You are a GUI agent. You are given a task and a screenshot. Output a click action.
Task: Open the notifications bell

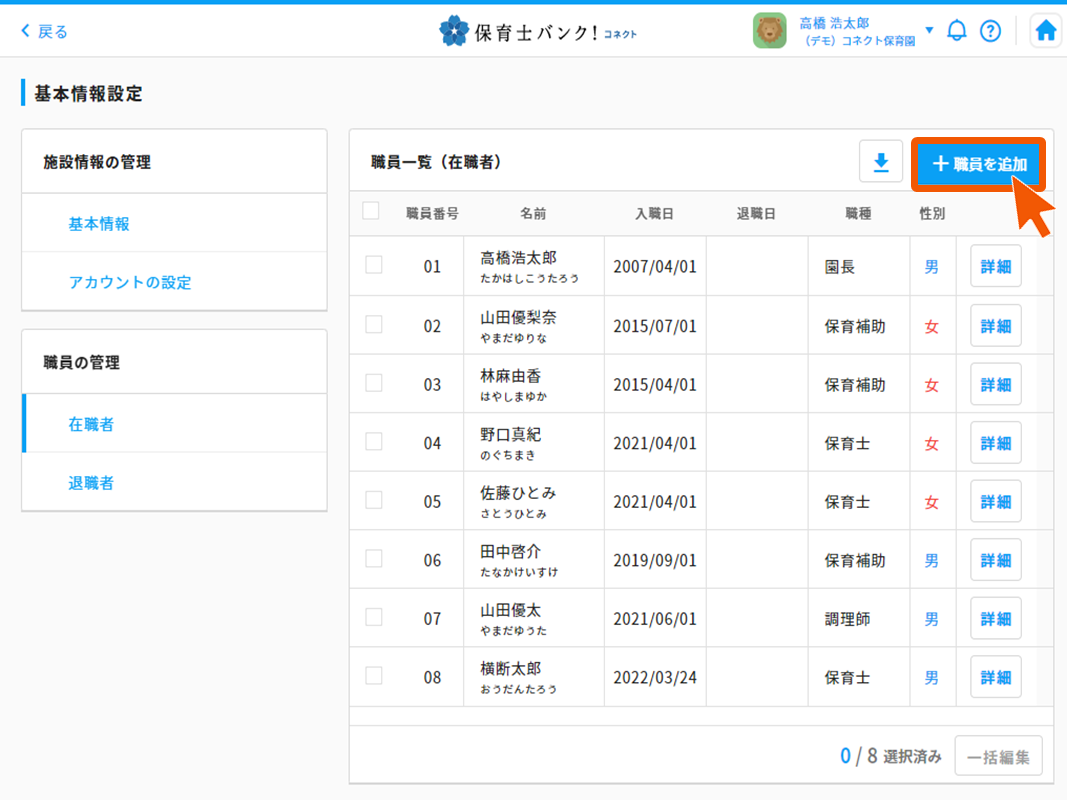point(956,31)
